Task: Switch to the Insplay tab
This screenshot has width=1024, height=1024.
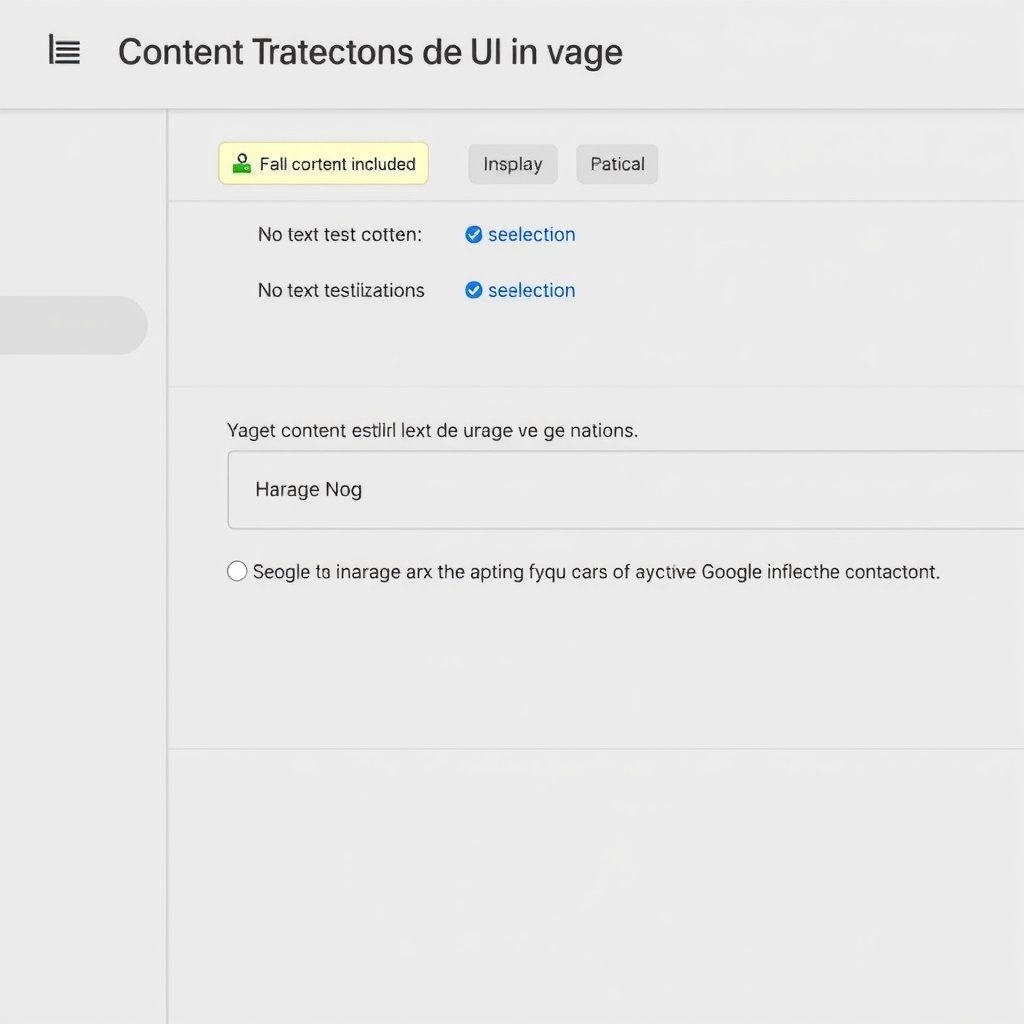Action: click(513, 164)
